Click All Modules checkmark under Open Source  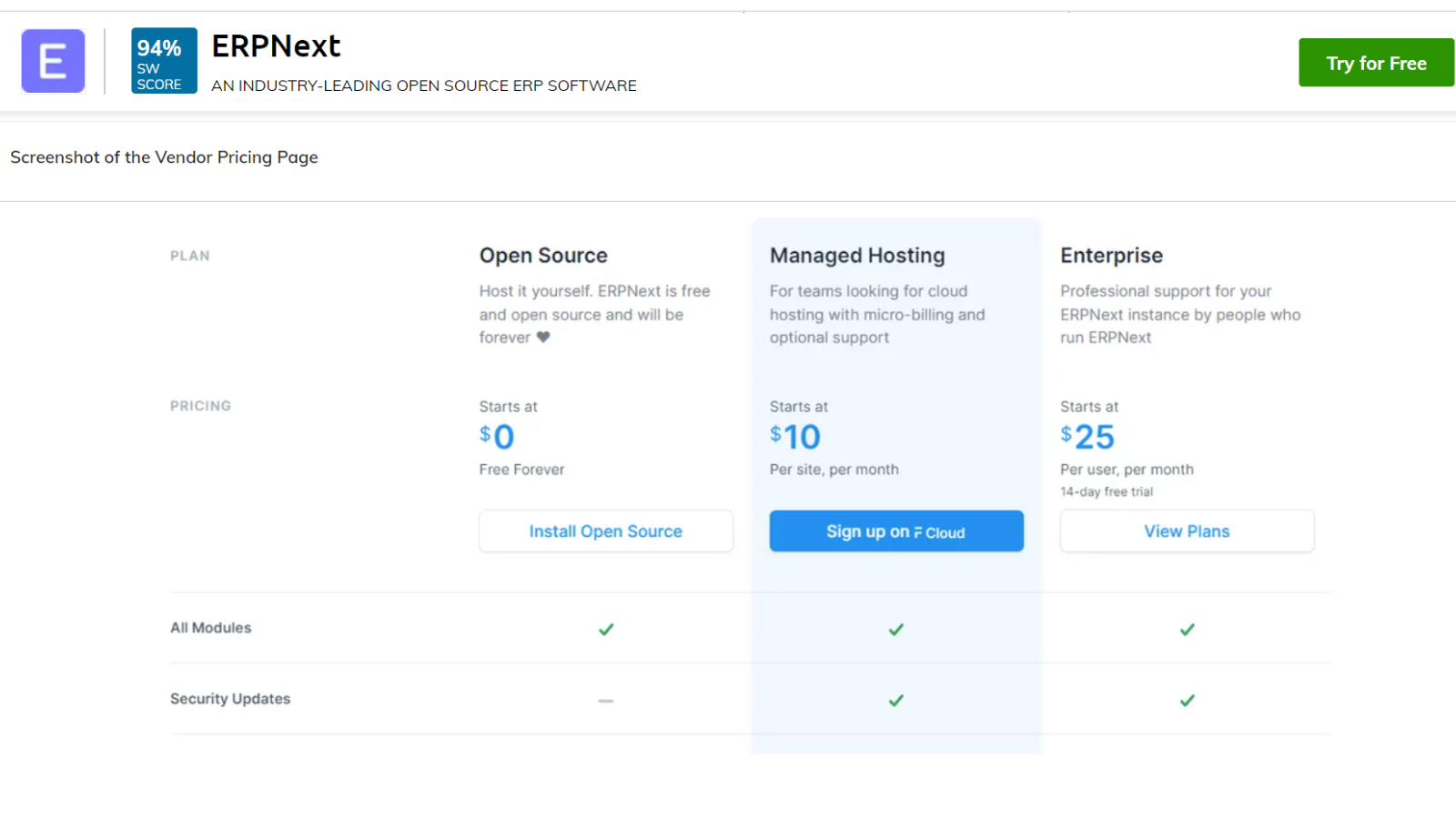(x=606, y=629)
